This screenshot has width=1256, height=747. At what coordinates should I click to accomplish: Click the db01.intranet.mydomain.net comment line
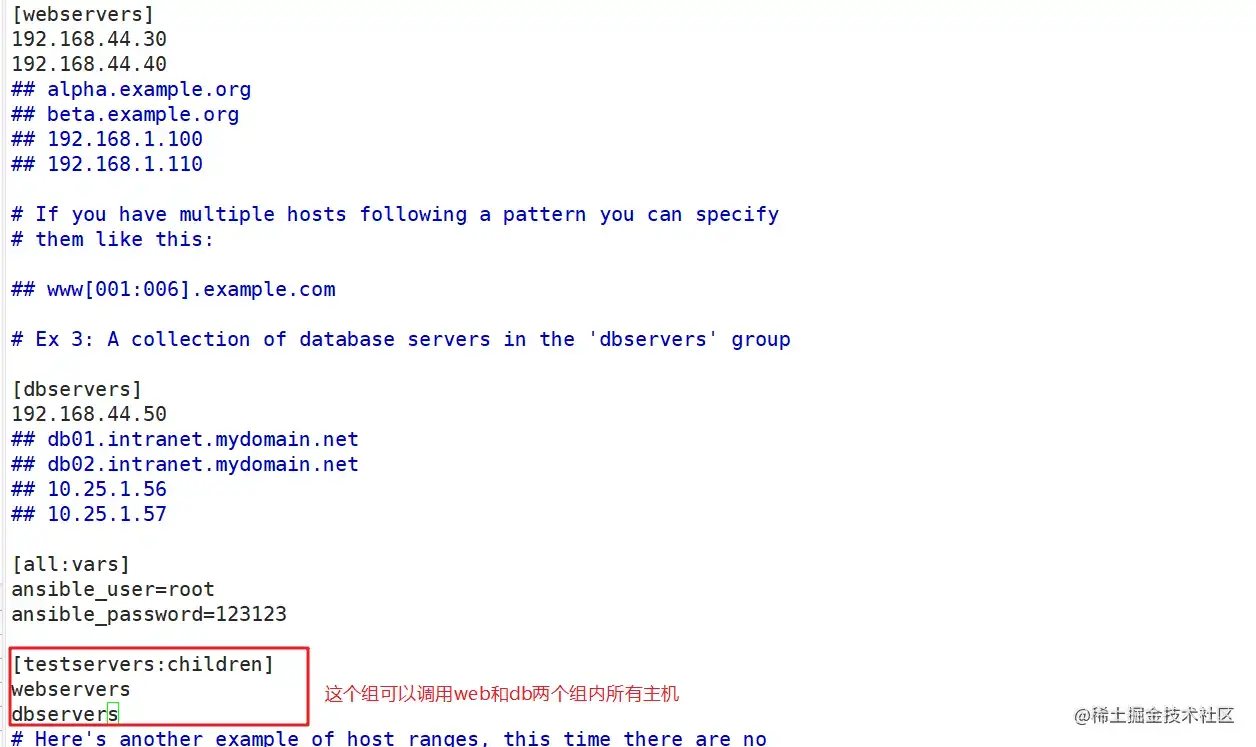pos(185,440)
